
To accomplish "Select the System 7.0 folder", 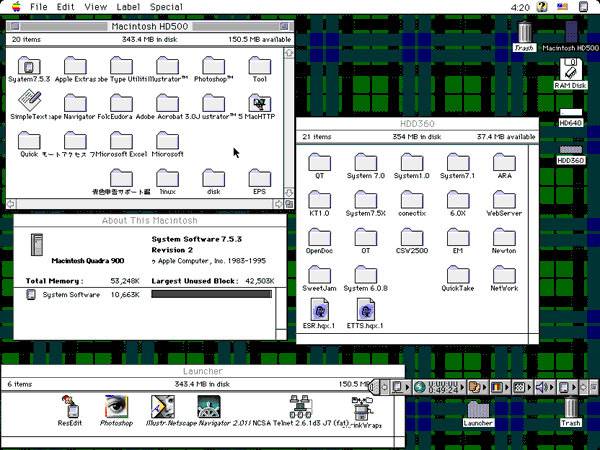I will pos(365,162).
